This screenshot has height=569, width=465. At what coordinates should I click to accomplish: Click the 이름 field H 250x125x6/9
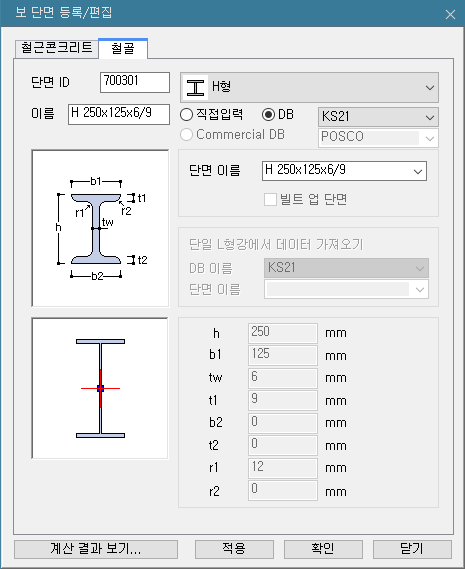[x=119, y=114]
